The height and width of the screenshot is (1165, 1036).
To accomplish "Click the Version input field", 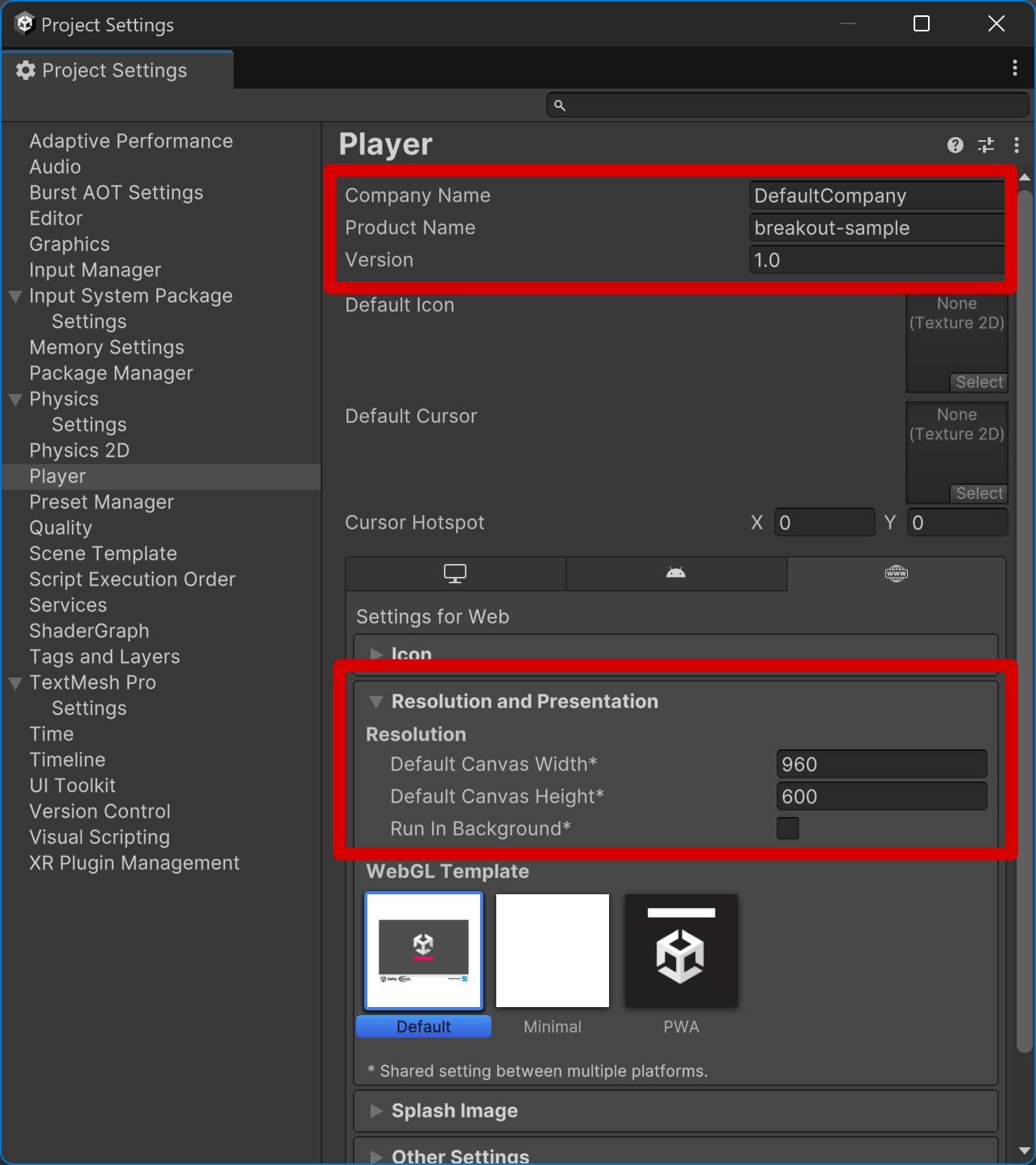I will click(876, 260).
